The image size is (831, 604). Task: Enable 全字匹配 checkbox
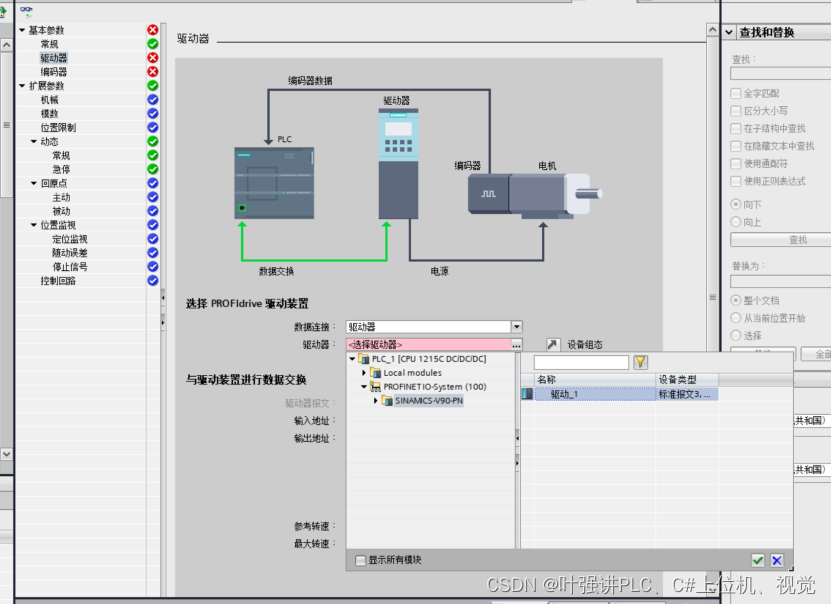coord(736,93)
